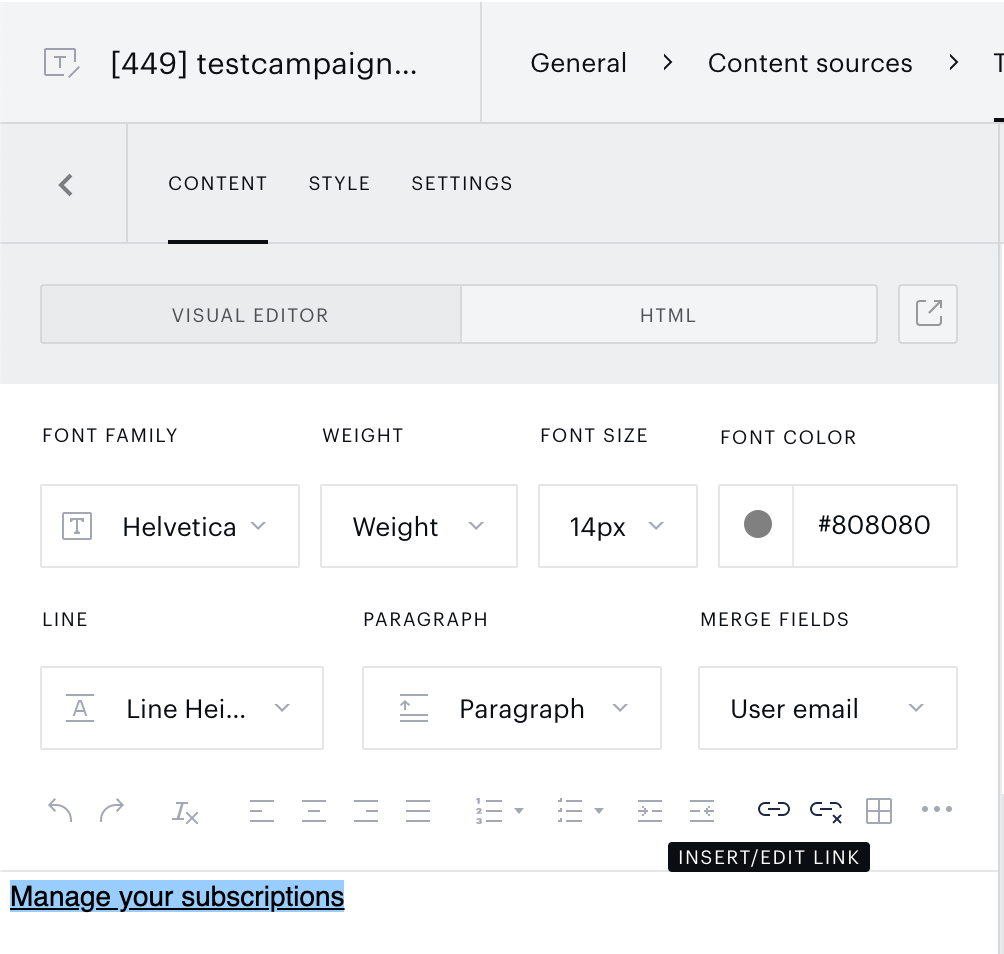Image resolution: width=1004 pixels, height=954 pixels.
Task: Click the Manage your subscriptions link
Action: tap(177, 896)
